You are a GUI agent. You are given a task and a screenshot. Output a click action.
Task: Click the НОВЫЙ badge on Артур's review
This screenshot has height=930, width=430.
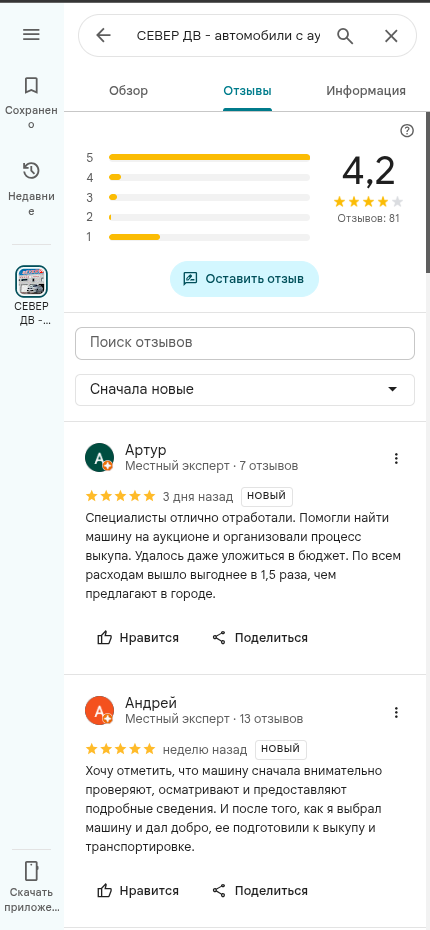point(267,496)
